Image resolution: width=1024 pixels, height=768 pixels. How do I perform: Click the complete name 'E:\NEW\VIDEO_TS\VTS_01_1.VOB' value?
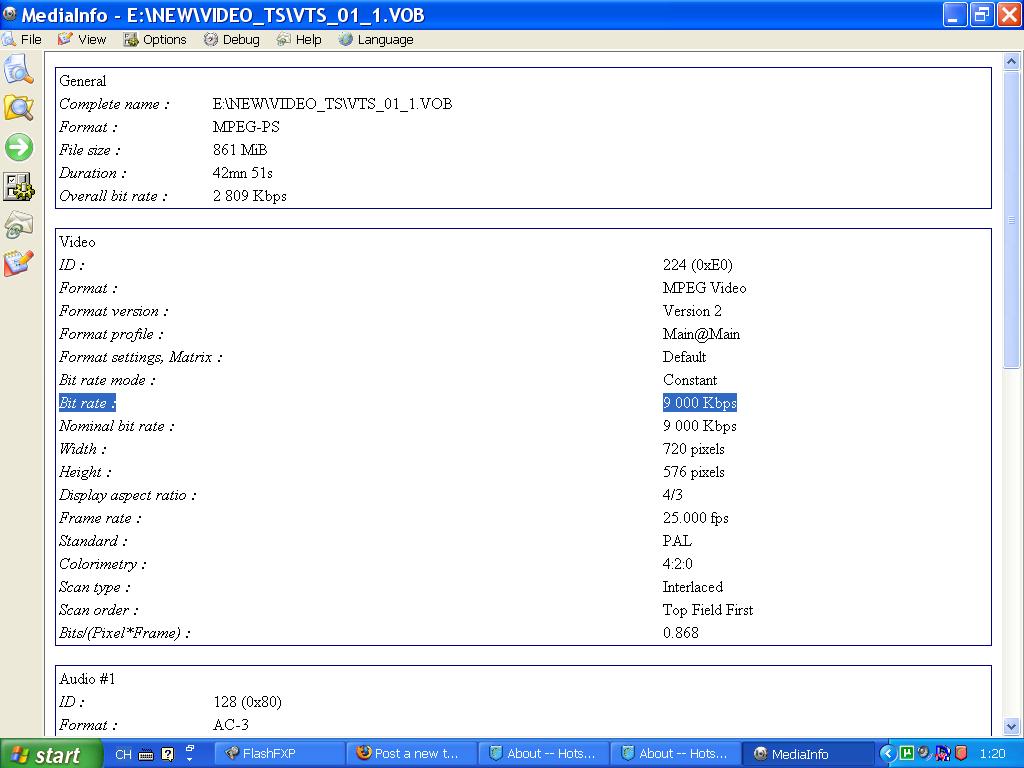(x=332, y=104)
